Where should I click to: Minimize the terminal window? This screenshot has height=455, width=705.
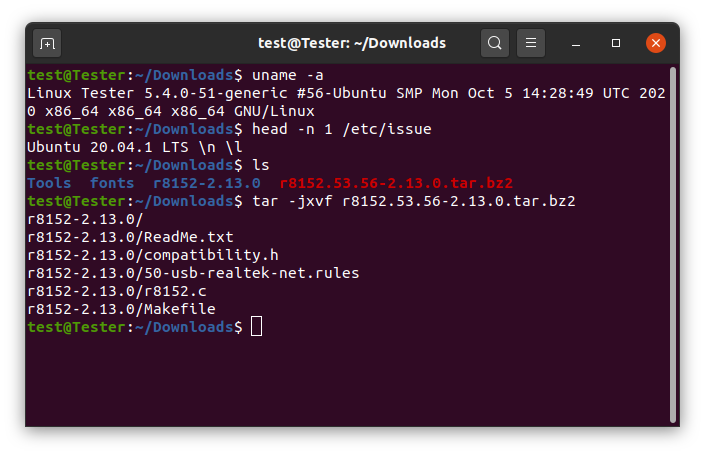(576, 44)
